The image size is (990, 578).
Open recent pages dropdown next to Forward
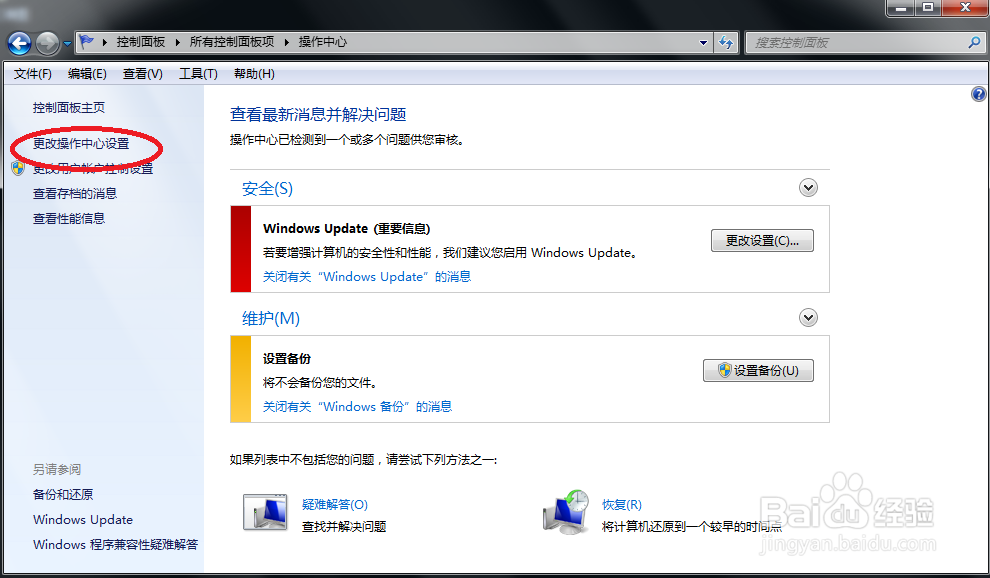pyautogui.click(x=67, y=44)
